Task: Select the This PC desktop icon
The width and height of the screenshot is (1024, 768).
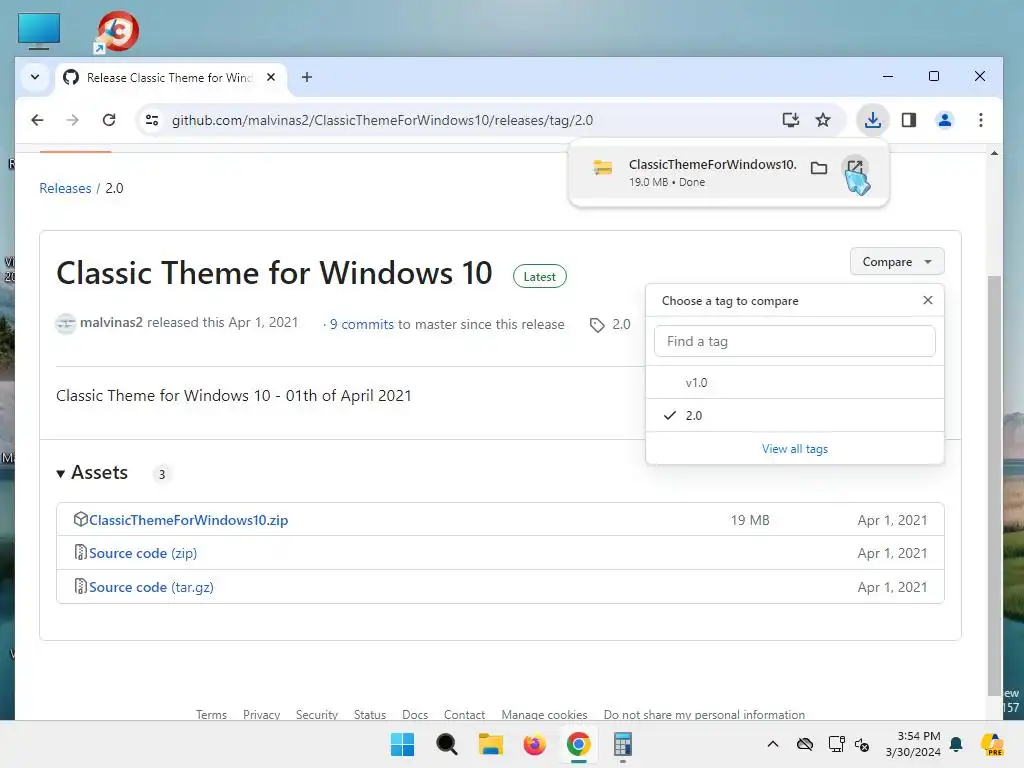Action: [x=39, y=31]
